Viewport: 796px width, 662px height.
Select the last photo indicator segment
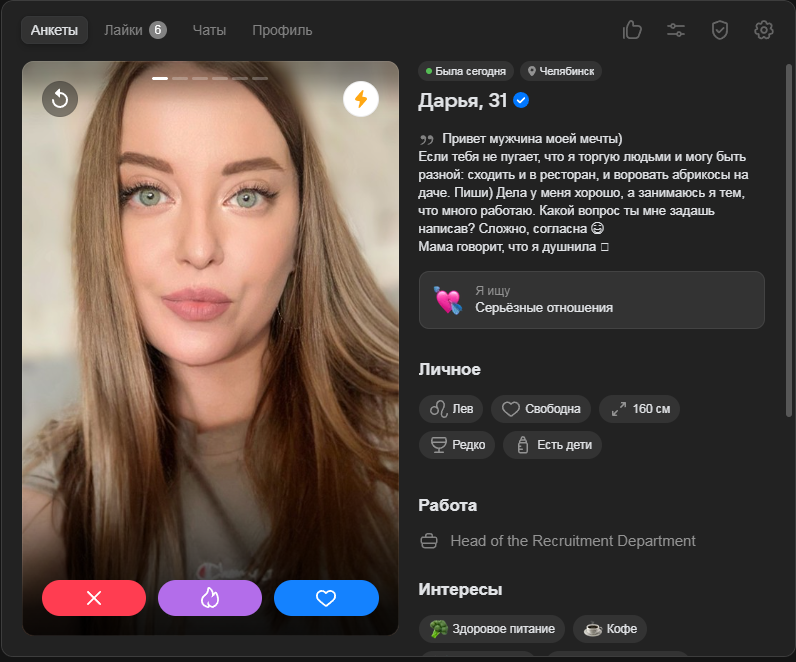click(260, 78)
